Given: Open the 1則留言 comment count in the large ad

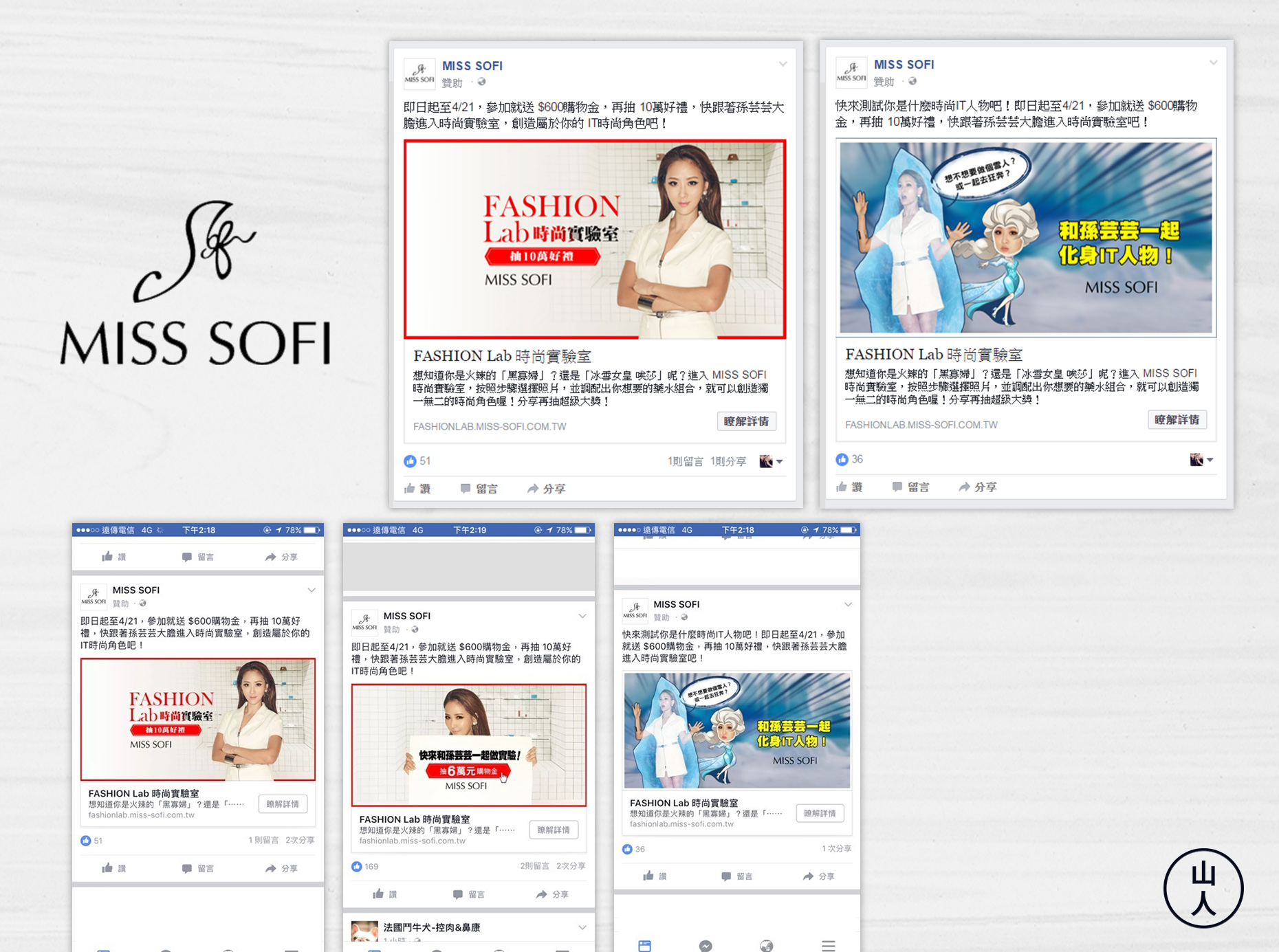Looking at the screenshot, I should [686, 461].
